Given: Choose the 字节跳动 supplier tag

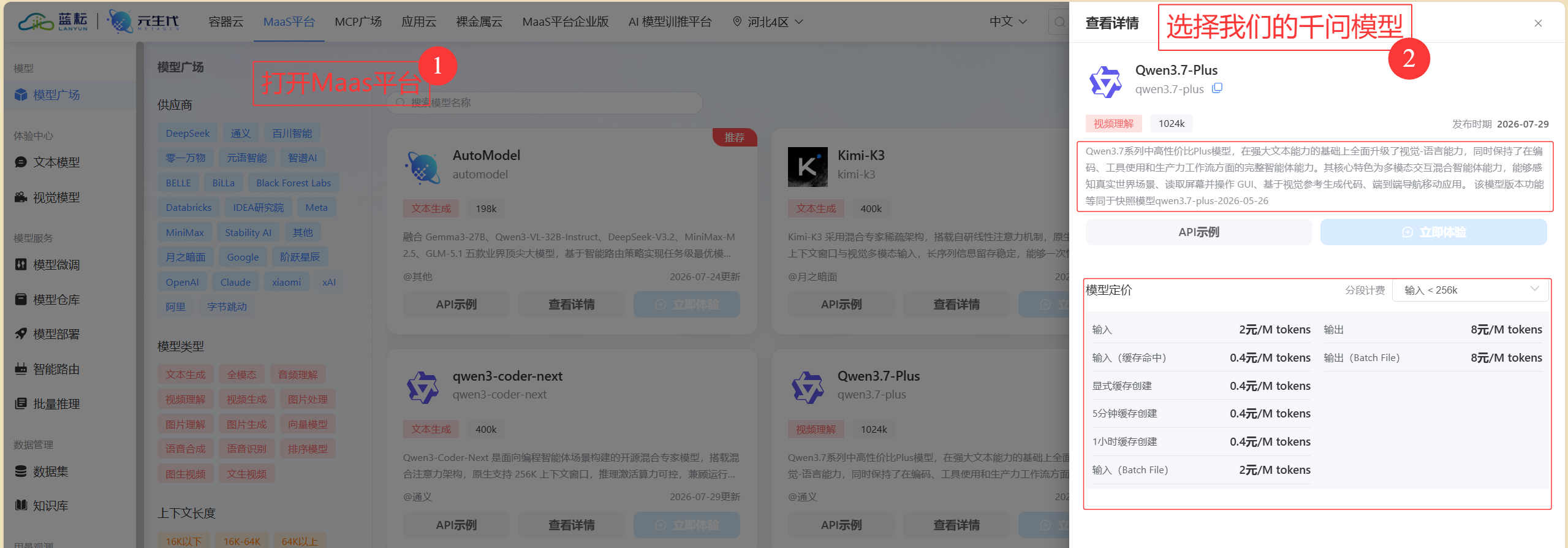Looking at the screenshot, I should 227,306.
